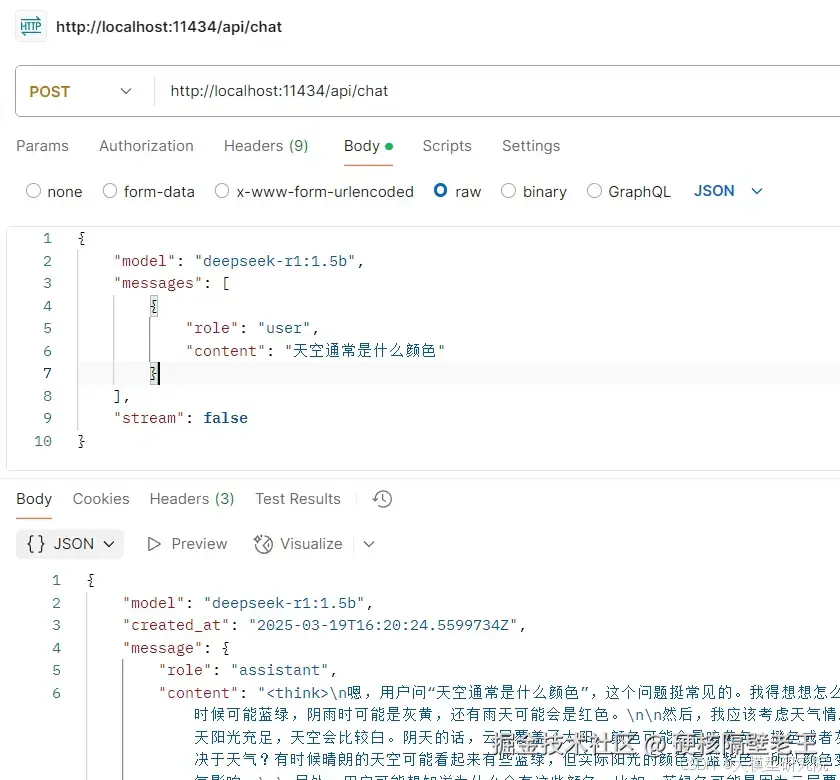Click the Preview button
The height and width of the screenshot is (780, 840).
(187, 544)
